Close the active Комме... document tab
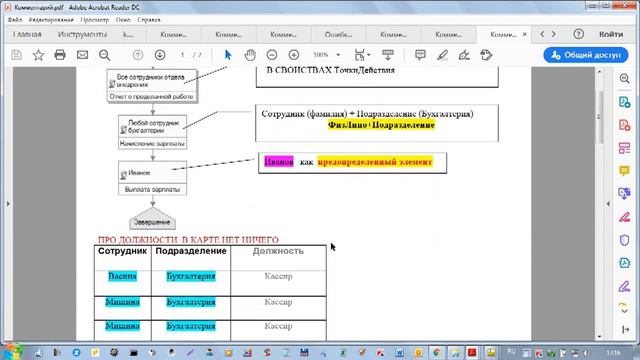 coord(524,34)
